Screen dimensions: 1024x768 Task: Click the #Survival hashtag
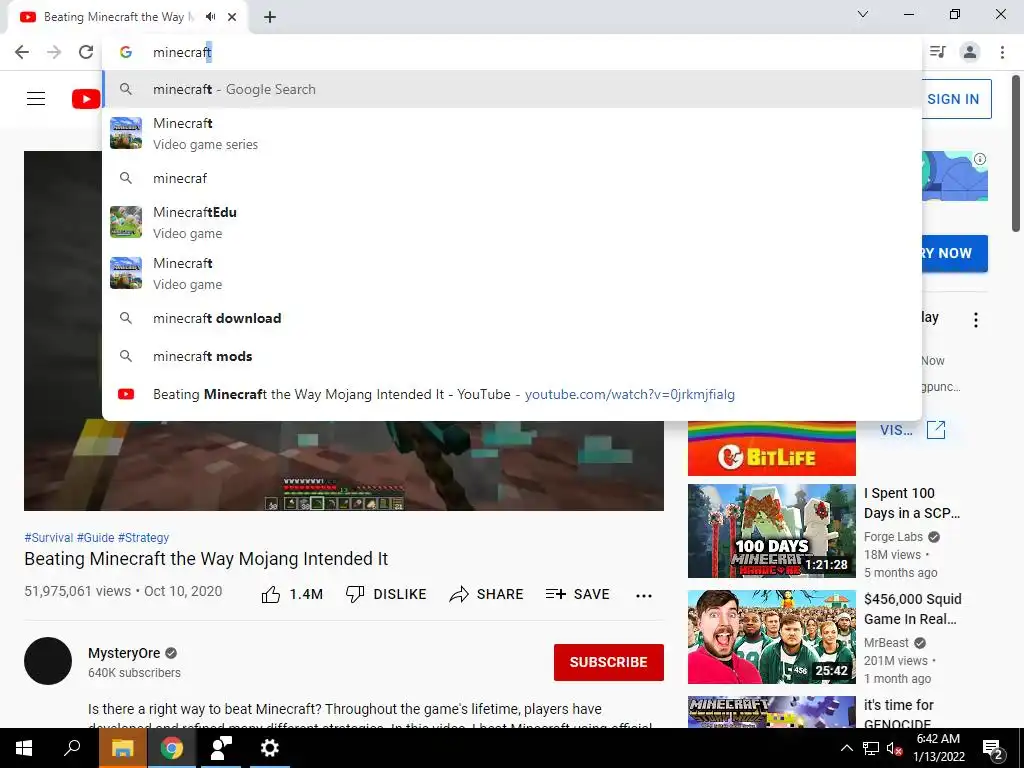(48, 537)
